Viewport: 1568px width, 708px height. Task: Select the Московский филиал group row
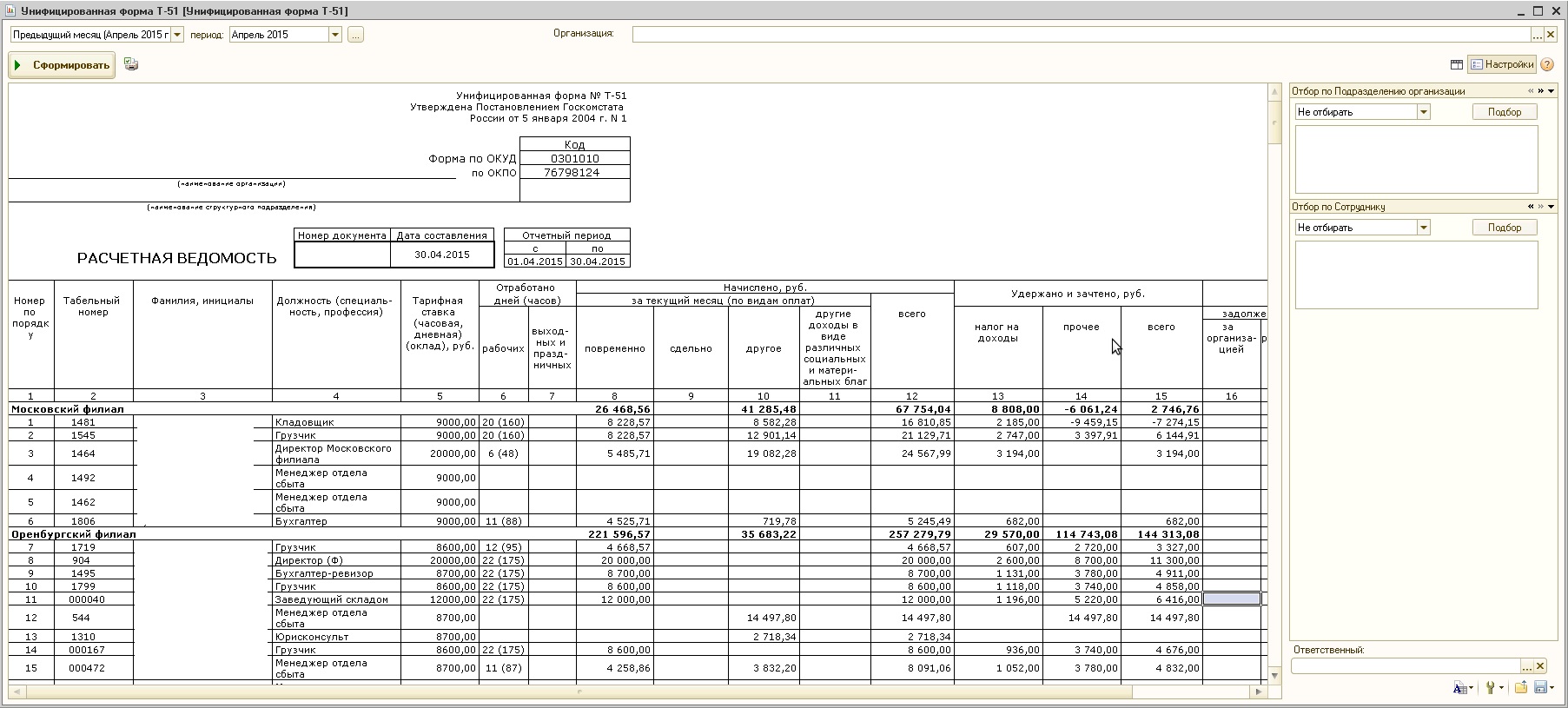[x=638, y=409]
